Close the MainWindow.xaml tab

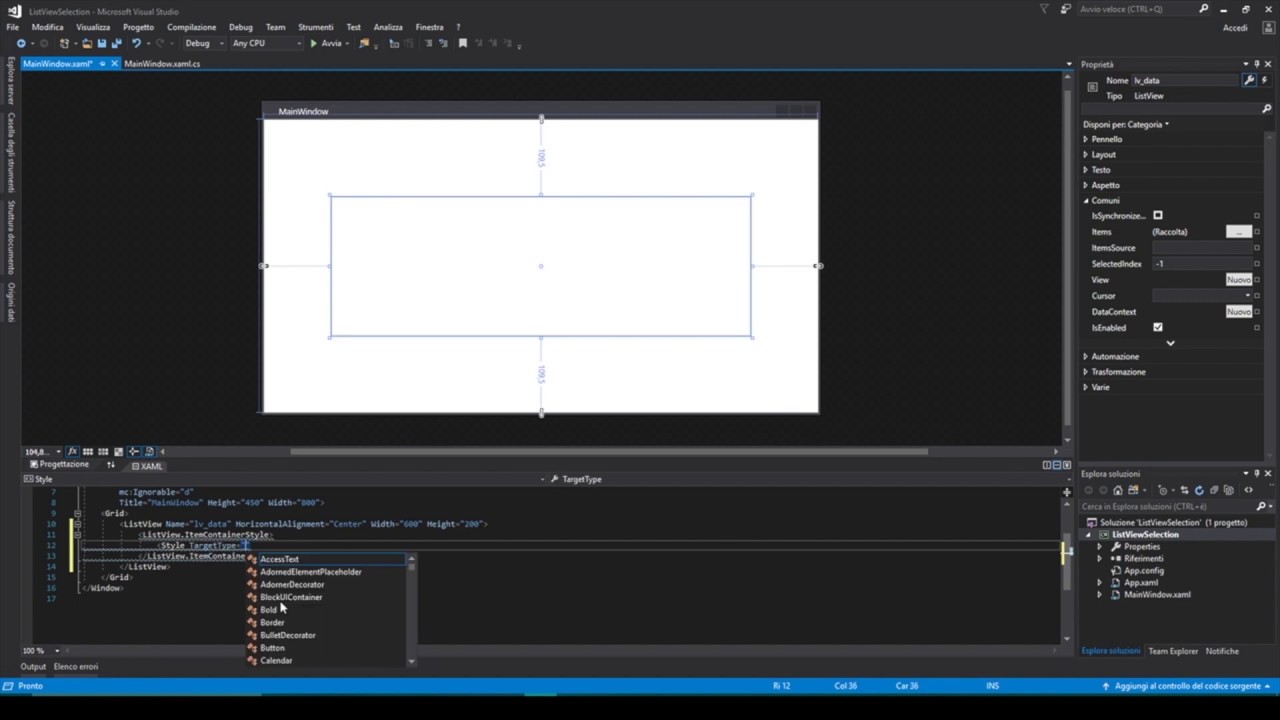coord(115,63)
